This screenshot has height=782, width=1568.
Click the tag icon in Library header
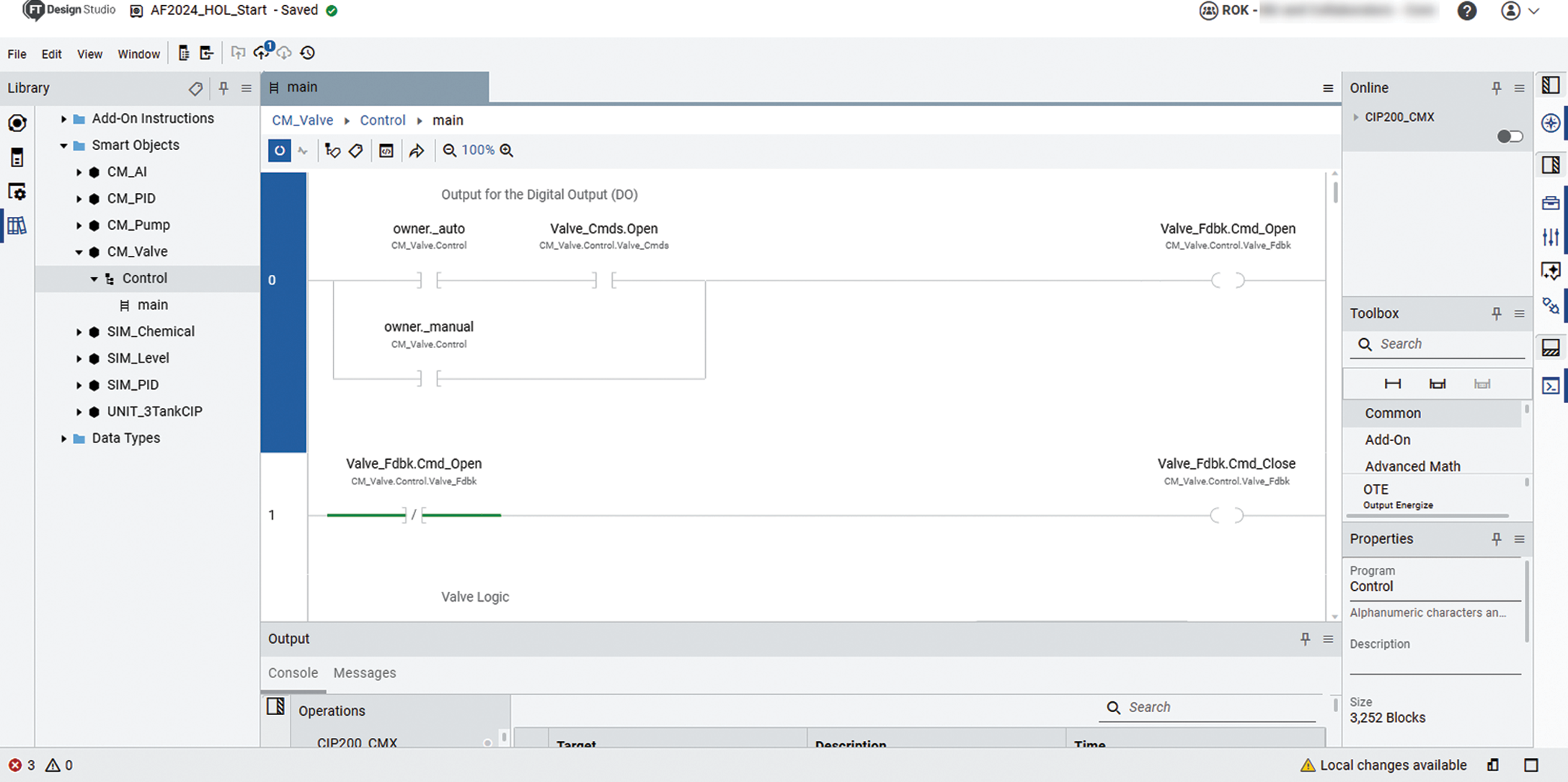tap(195, 89)
